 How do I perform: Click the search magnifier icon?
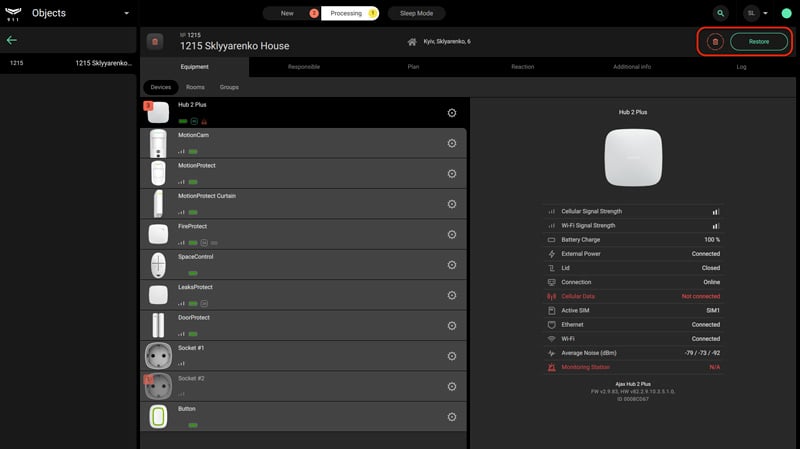point(720,13)
